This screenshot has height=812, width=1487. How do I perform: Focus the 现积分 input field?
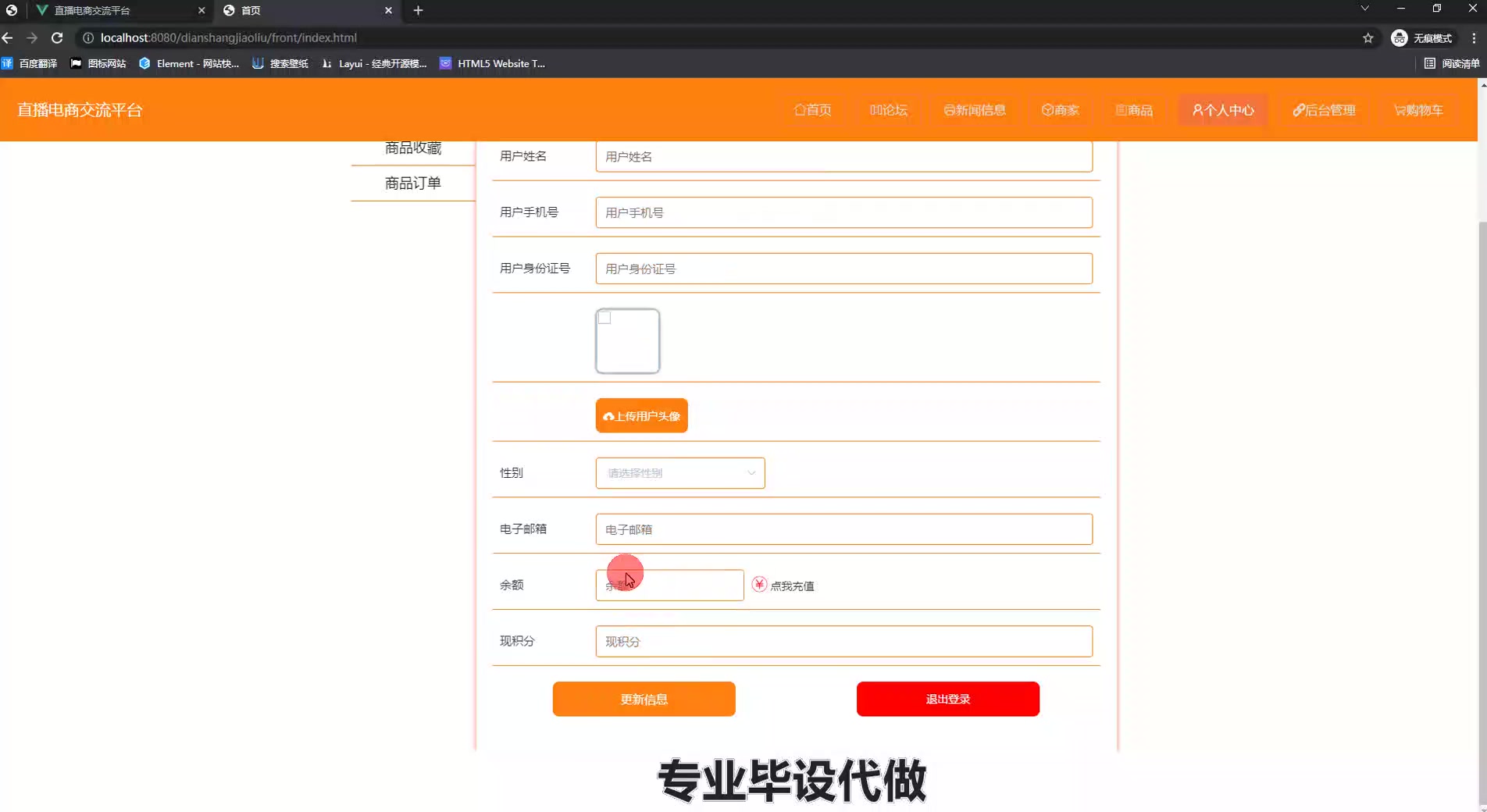843,641
